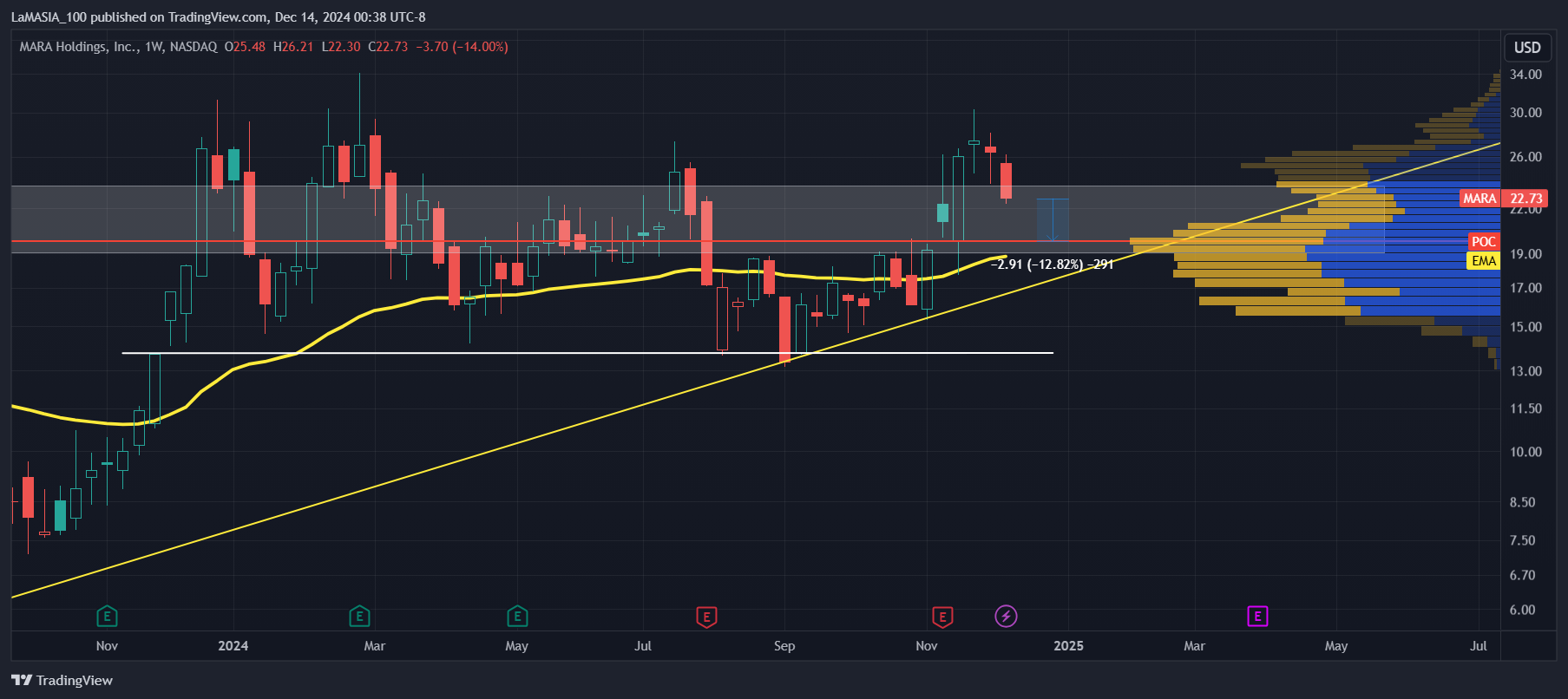Image resolution: width=1568 pixels, height=699 pixels.
Task: Click the yellow EMA label
Action: coord(1484,261)
